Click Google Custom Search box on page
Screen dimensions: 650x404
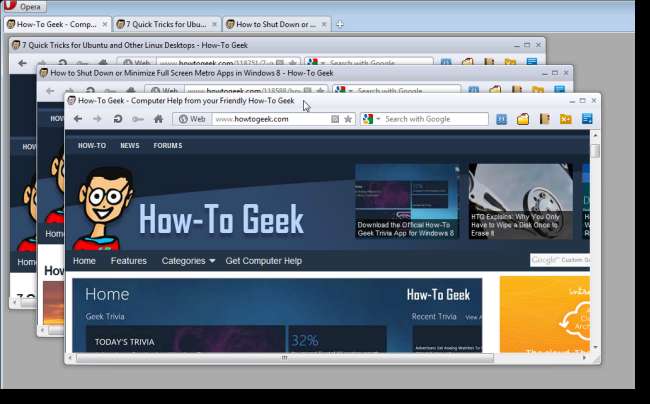point(560,260)
